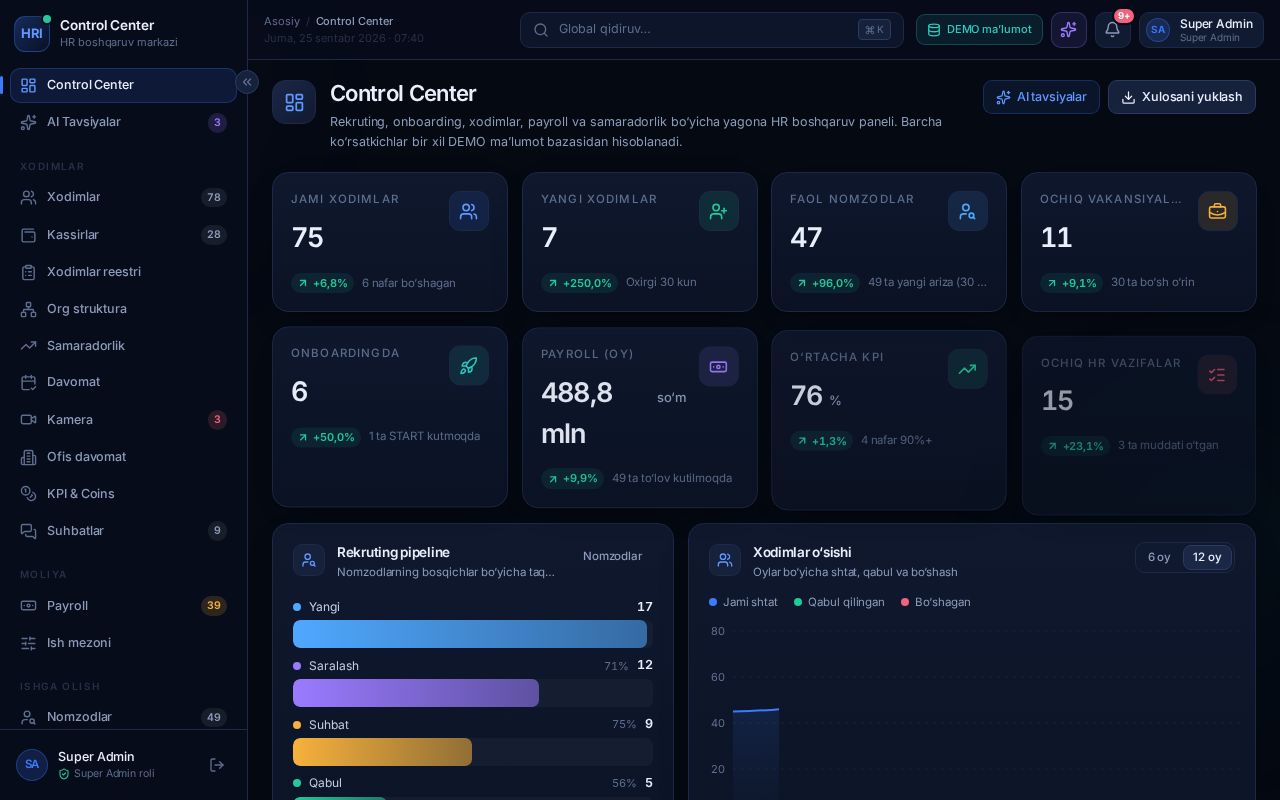Toggle the Qabul qilingan legend series
1280x800 pixels.
(839, 602)
